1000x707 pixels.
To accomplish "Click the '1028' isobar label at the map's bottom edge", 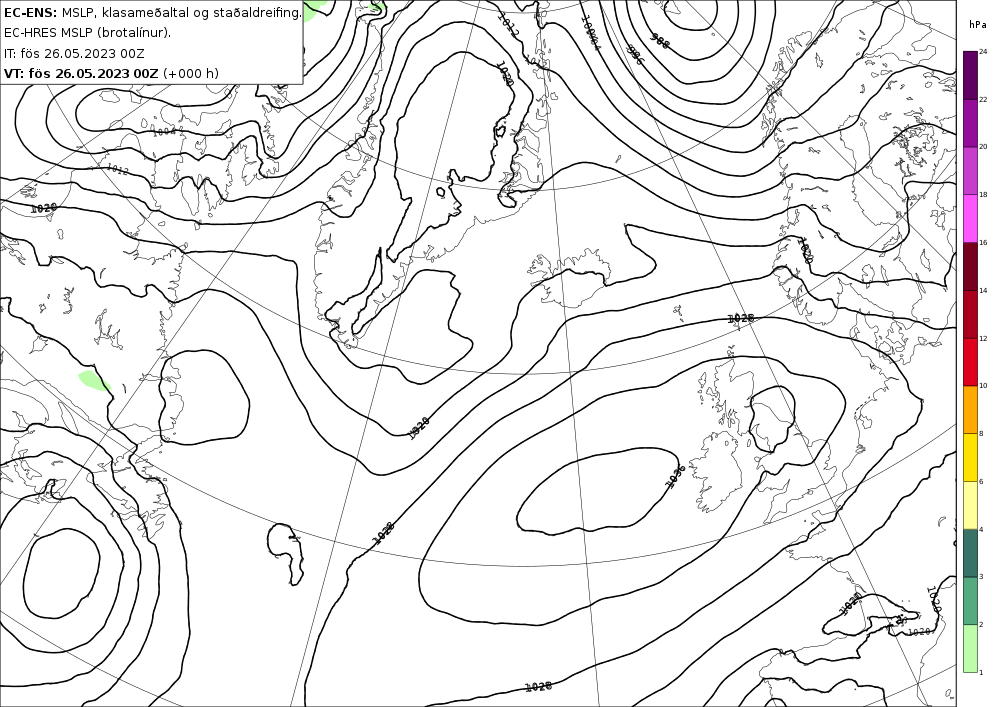I will pos(538,687).
